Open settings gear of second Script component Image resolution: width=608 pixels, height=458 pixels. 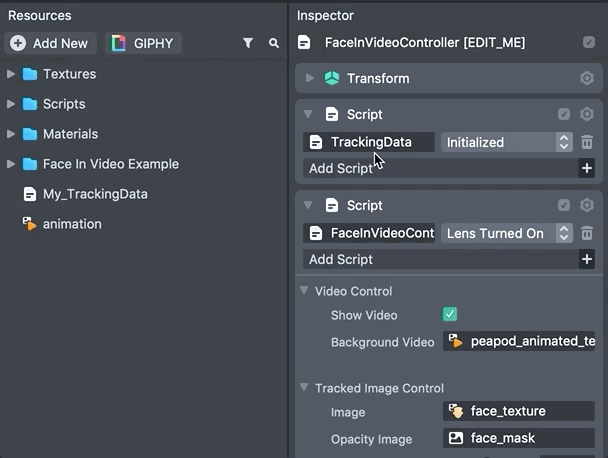point(587,206)
